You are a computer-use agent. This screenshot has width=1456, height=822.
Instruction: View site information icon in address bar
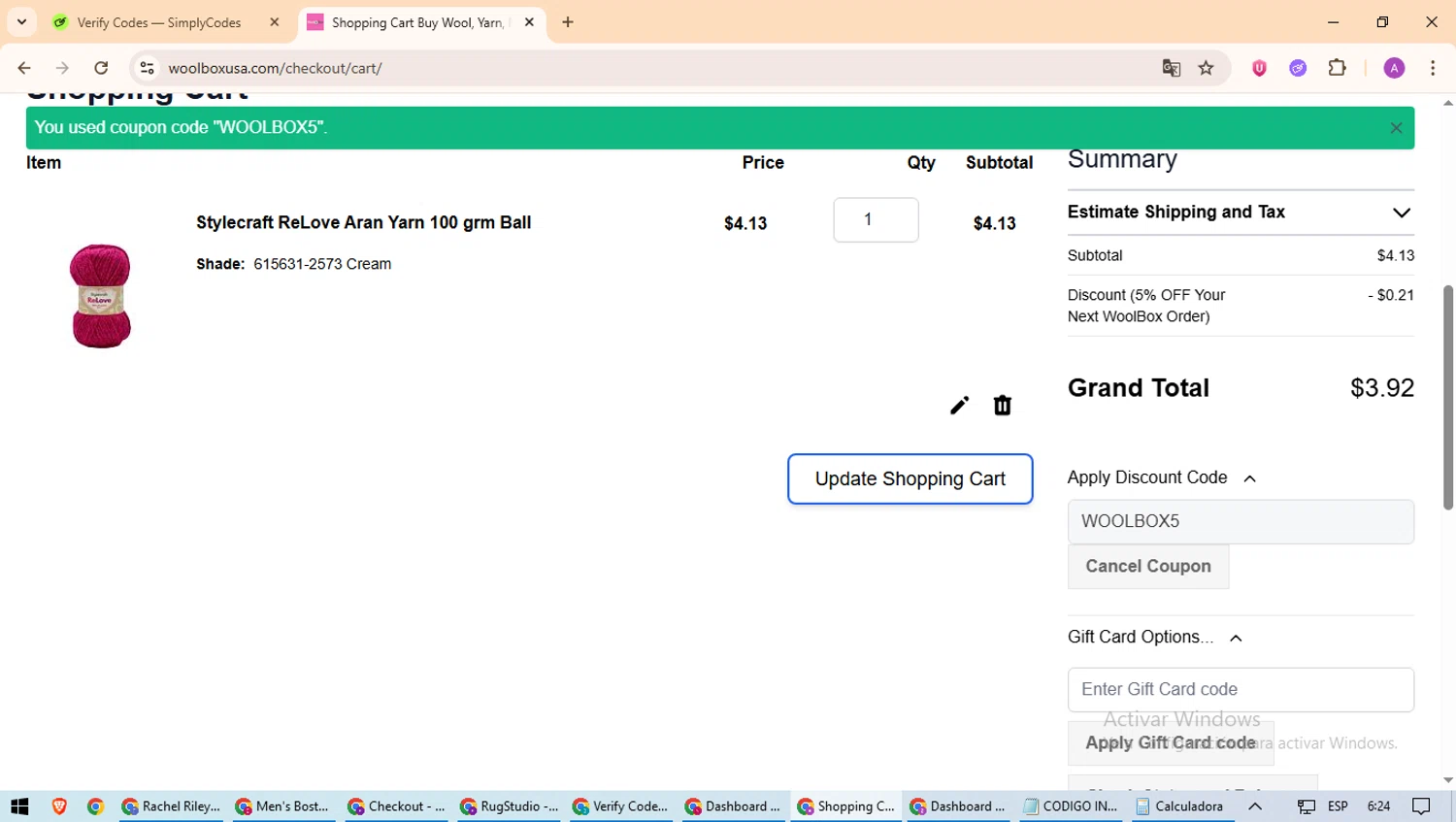tap(148, 68)
